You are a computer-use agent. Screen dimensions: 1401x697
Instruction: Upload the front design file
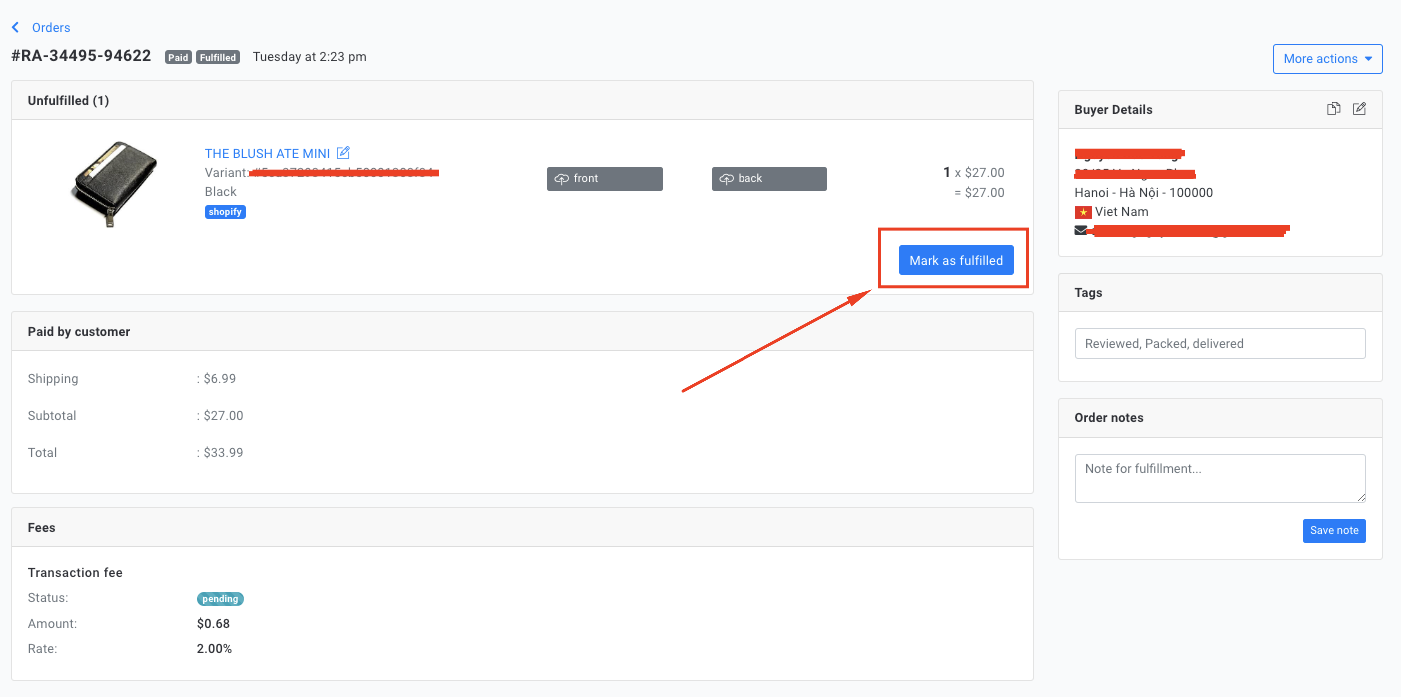click(x=605, y=179)
